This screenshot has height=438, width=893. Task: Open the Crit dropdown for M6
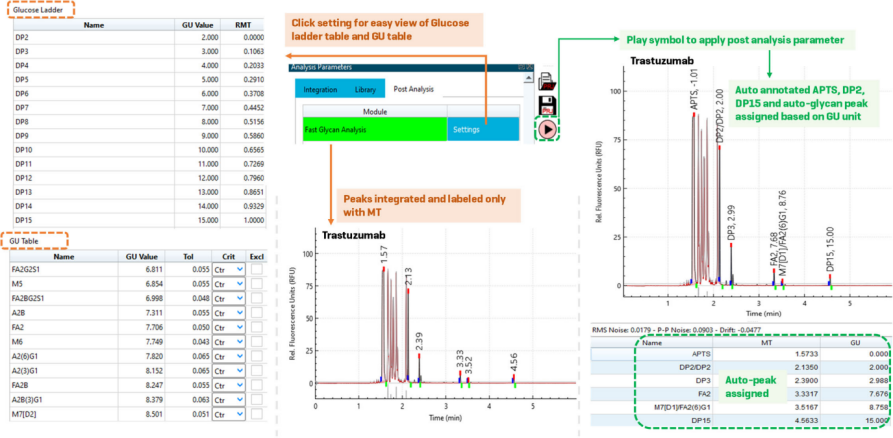pyautogui.click(x=229, y=341)
